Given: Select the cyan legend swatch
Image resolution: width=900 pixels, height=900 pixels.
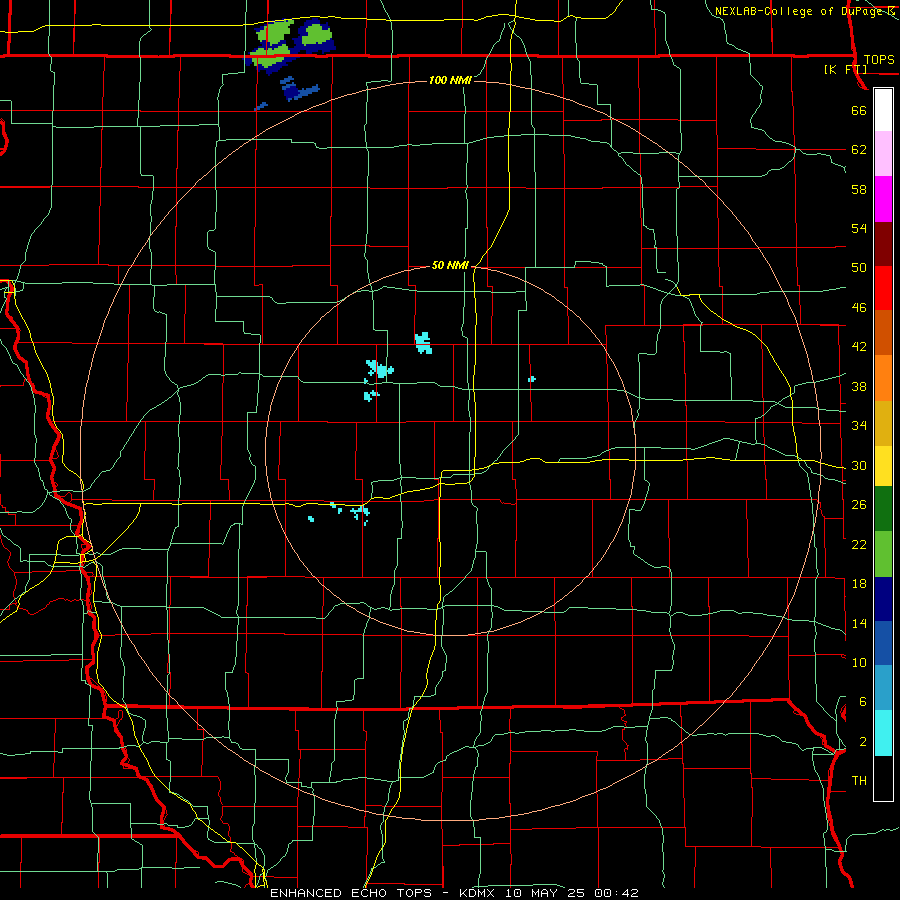Looking at the screenshot, I should (x=883, y=733).
